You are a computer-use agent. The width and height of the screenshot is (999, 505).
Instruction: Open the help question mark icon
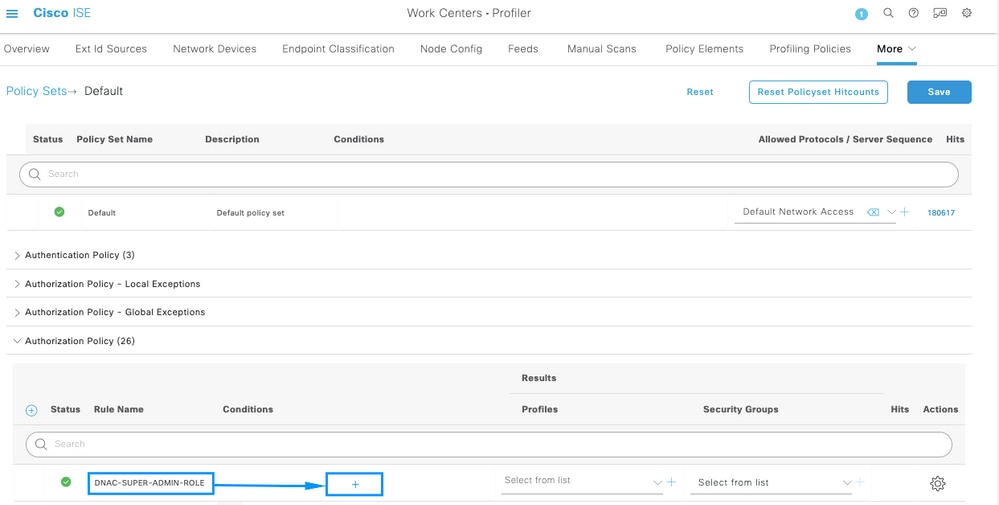coord(914,13)
